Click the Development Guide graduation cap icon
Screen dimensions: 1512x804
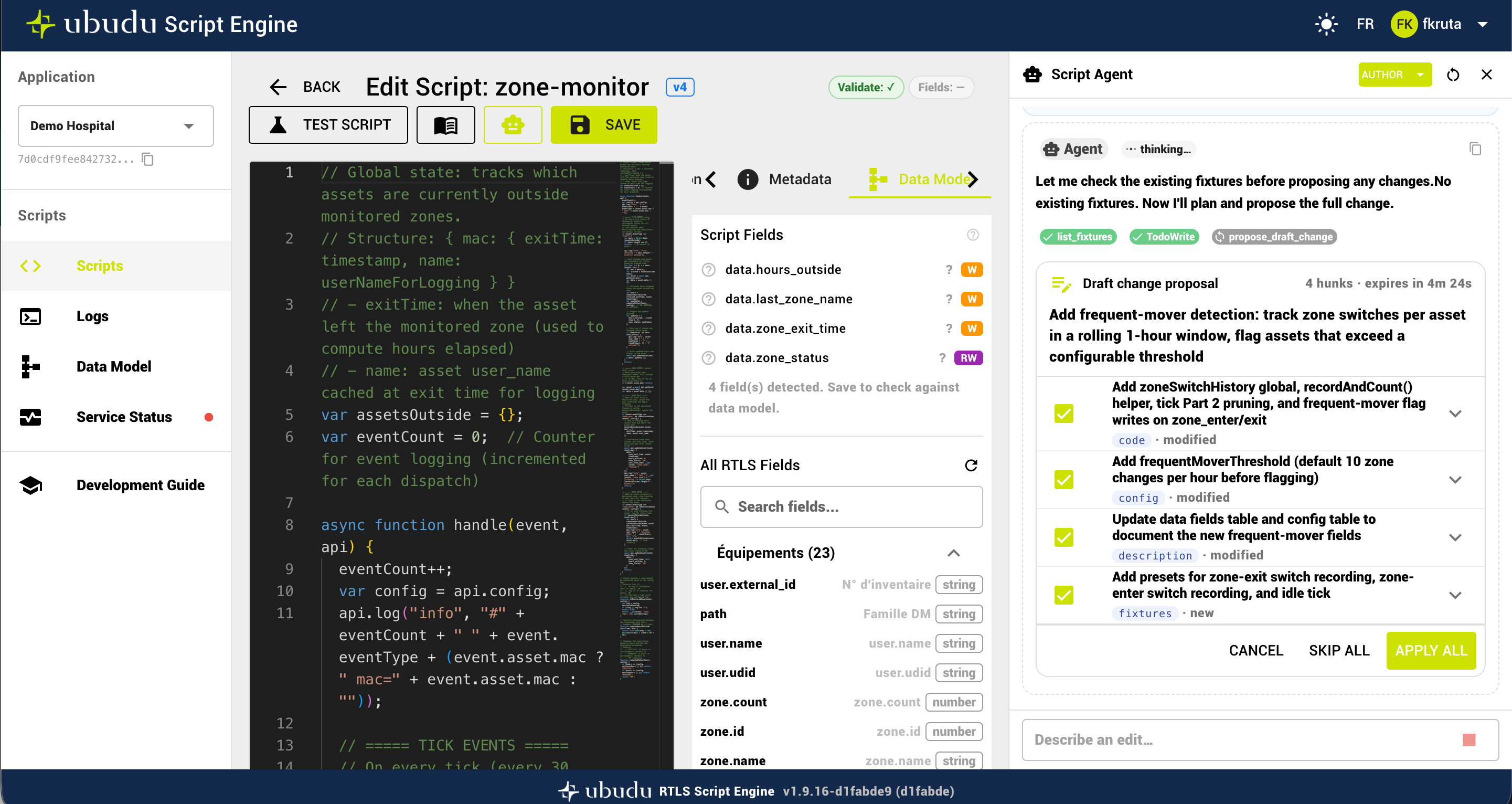click(x=30, y=485)
